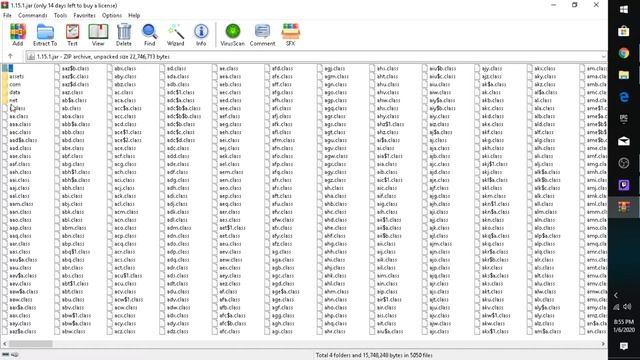This screenshot has height=360, width=640.
Task: Launch Microsoft Store from taskbar
Action: (x=624, y=31)
